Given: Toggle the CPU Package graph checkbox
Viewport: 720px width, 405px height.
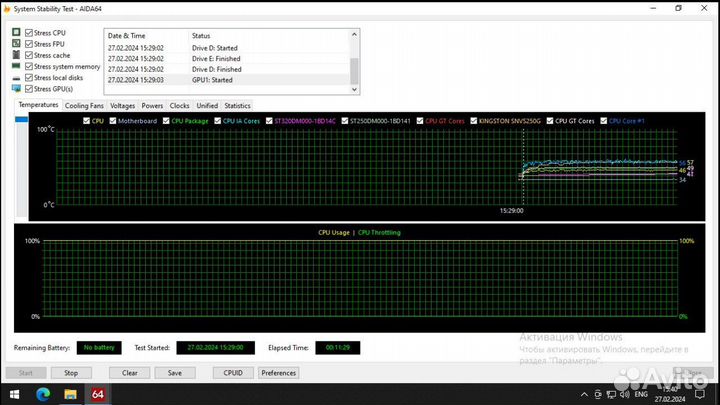Looking at the screenshot, I should [166, 121].
